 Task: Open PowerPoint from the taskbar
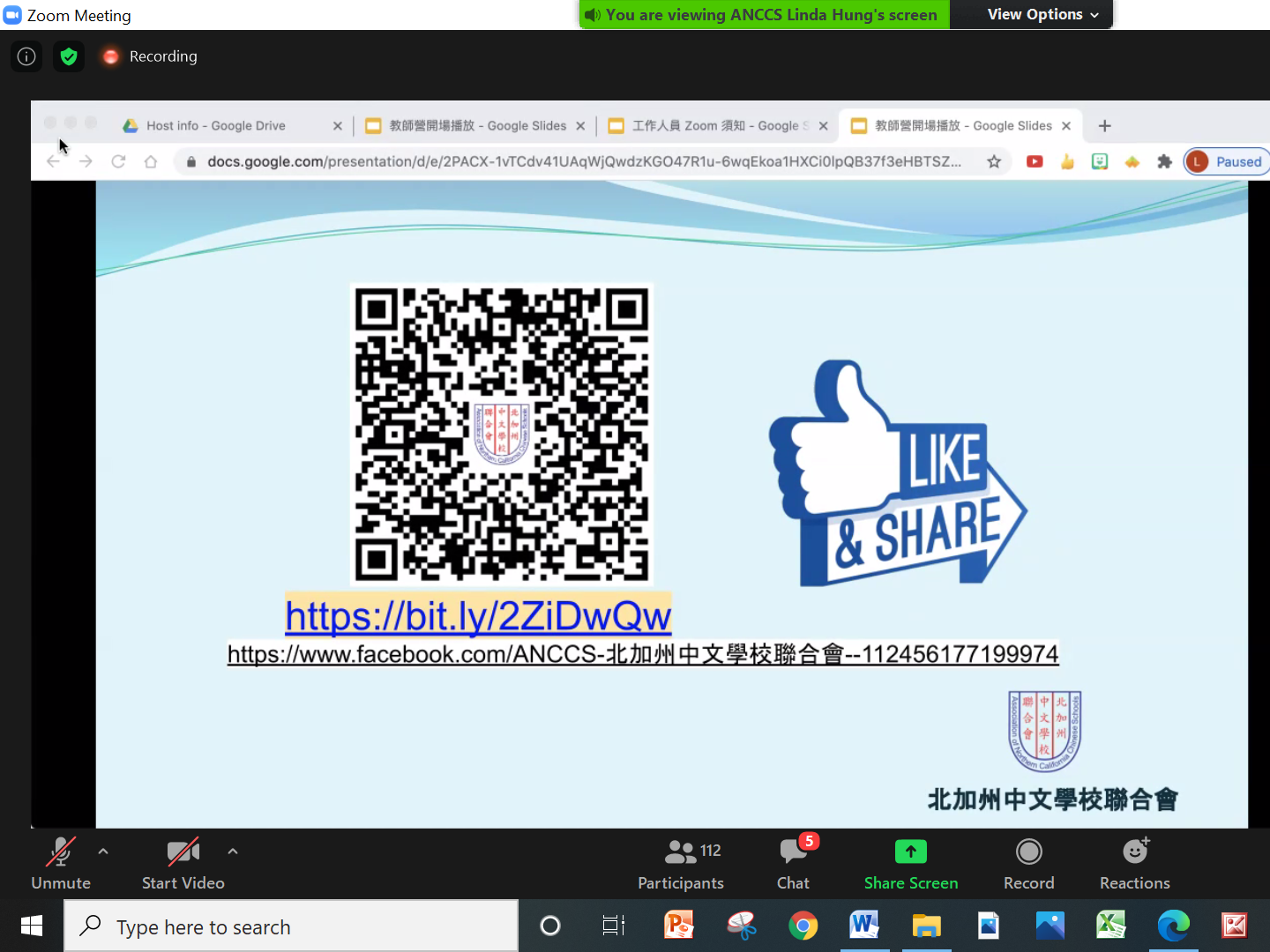(x=678, y=926)
